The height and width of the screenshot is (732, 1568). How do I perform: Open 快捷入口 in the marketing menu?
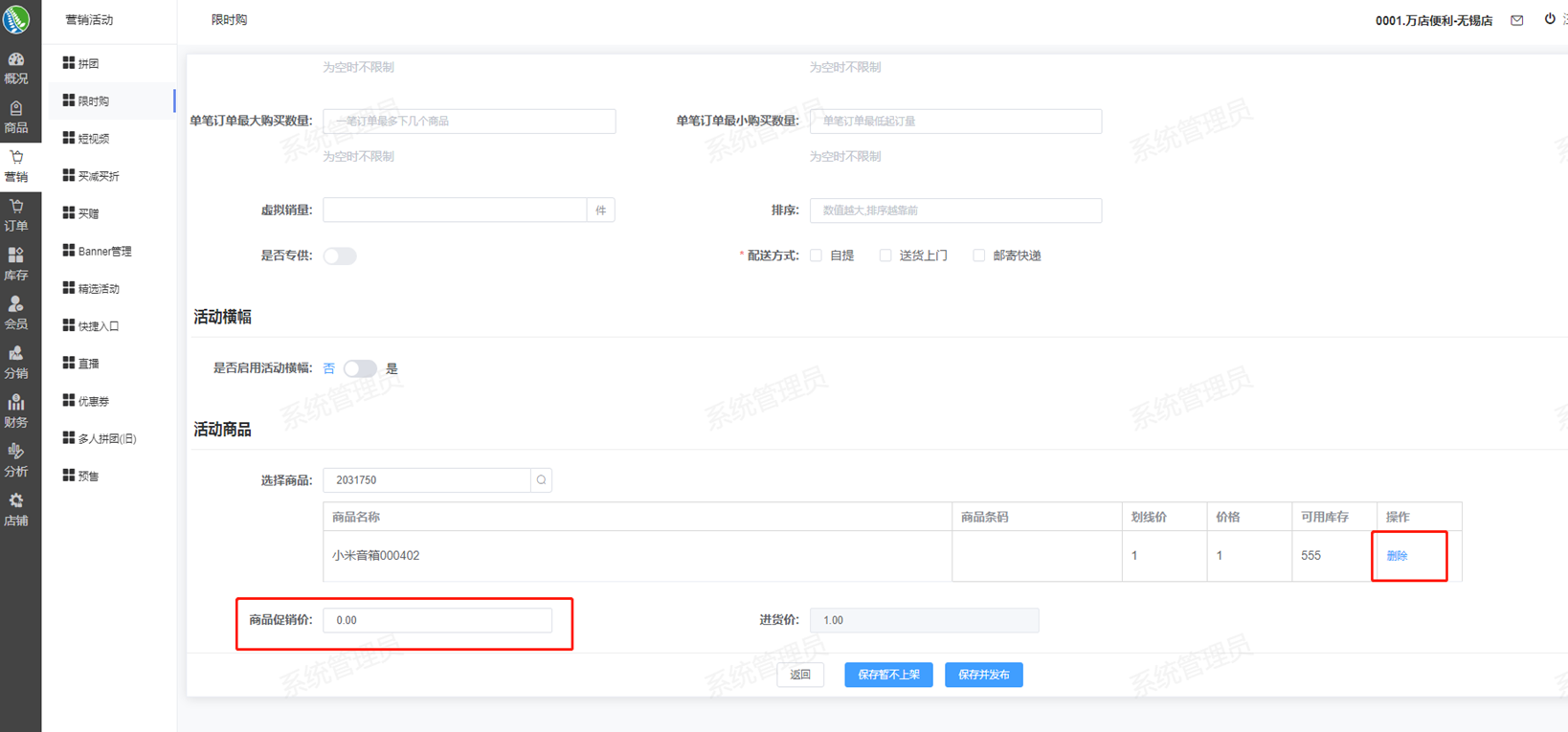click(111, 326)
